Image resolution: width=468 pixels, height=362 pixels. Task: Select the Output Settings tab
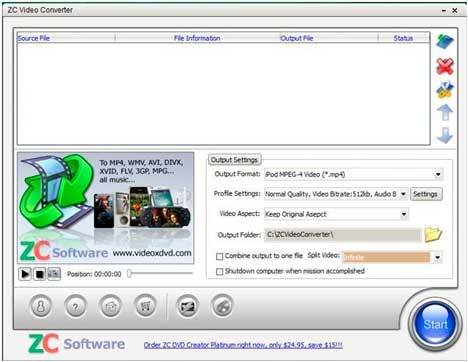click(x=235, y=160)
